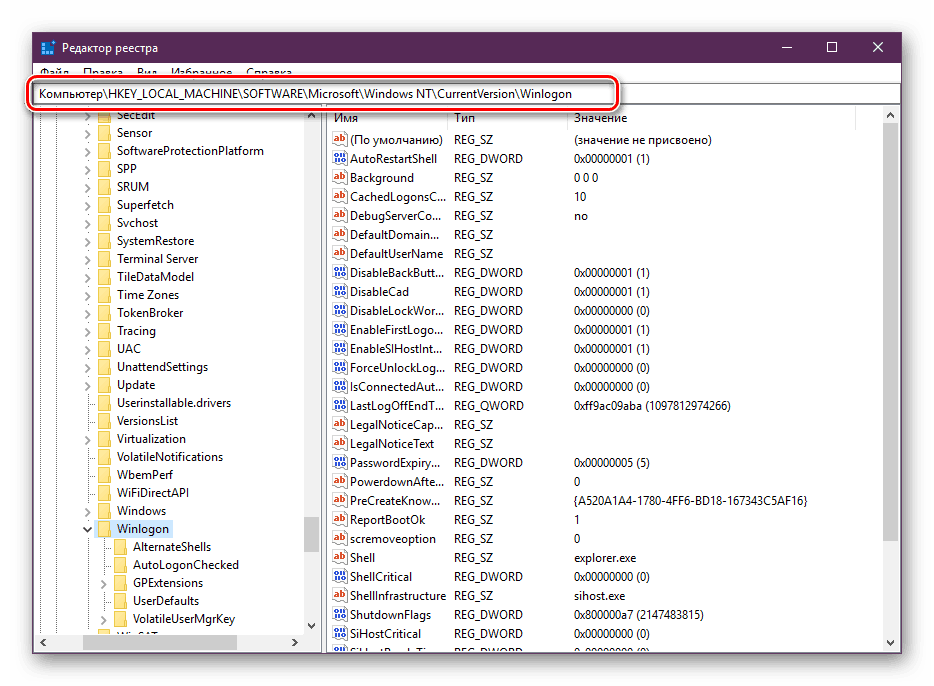Select the PowerdownAfte... value name

(x=397, y=482)
